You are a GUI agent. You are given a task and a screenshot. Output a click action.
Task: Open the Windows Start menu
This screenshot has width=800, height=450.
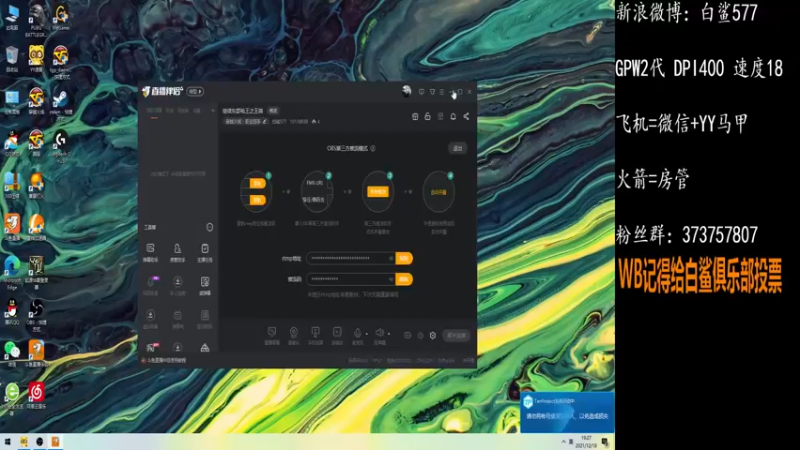point(7,441)
